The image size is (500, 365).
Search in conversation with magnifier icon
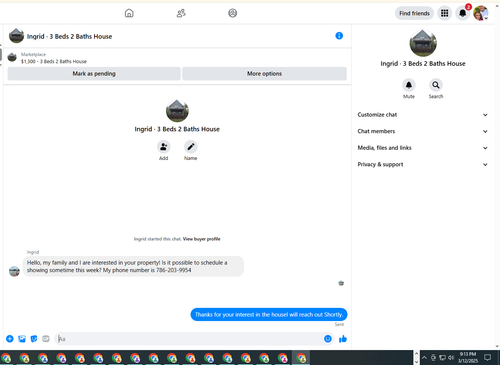click(436, 85)
